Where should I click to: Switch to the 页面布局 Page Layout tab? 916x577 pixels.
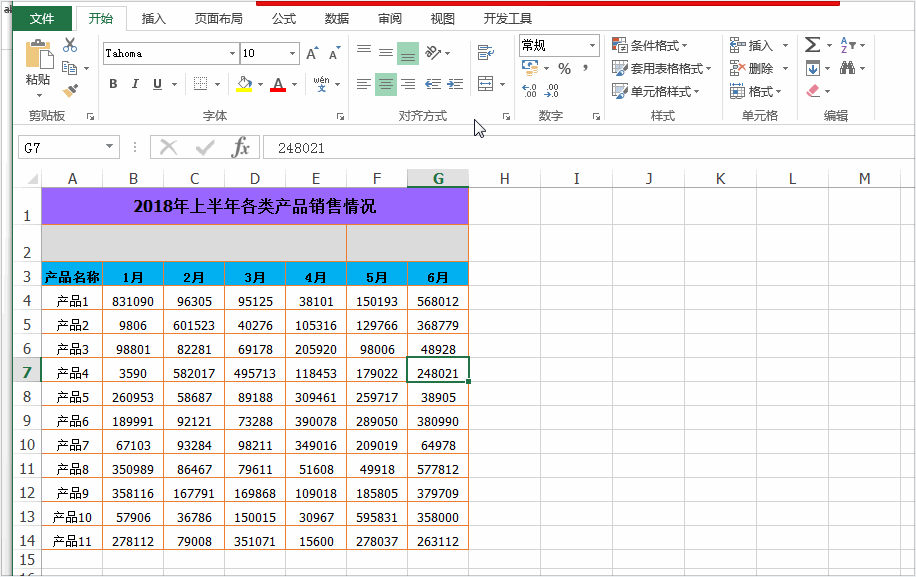click(x=218, y=19)
